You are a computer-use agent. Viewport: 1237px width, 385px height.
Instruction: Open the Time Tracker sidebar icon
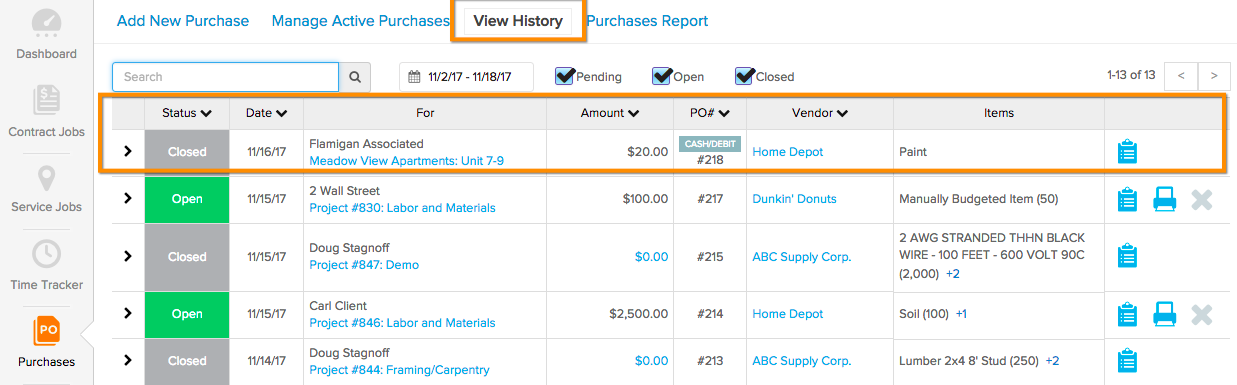pos(46,265)
